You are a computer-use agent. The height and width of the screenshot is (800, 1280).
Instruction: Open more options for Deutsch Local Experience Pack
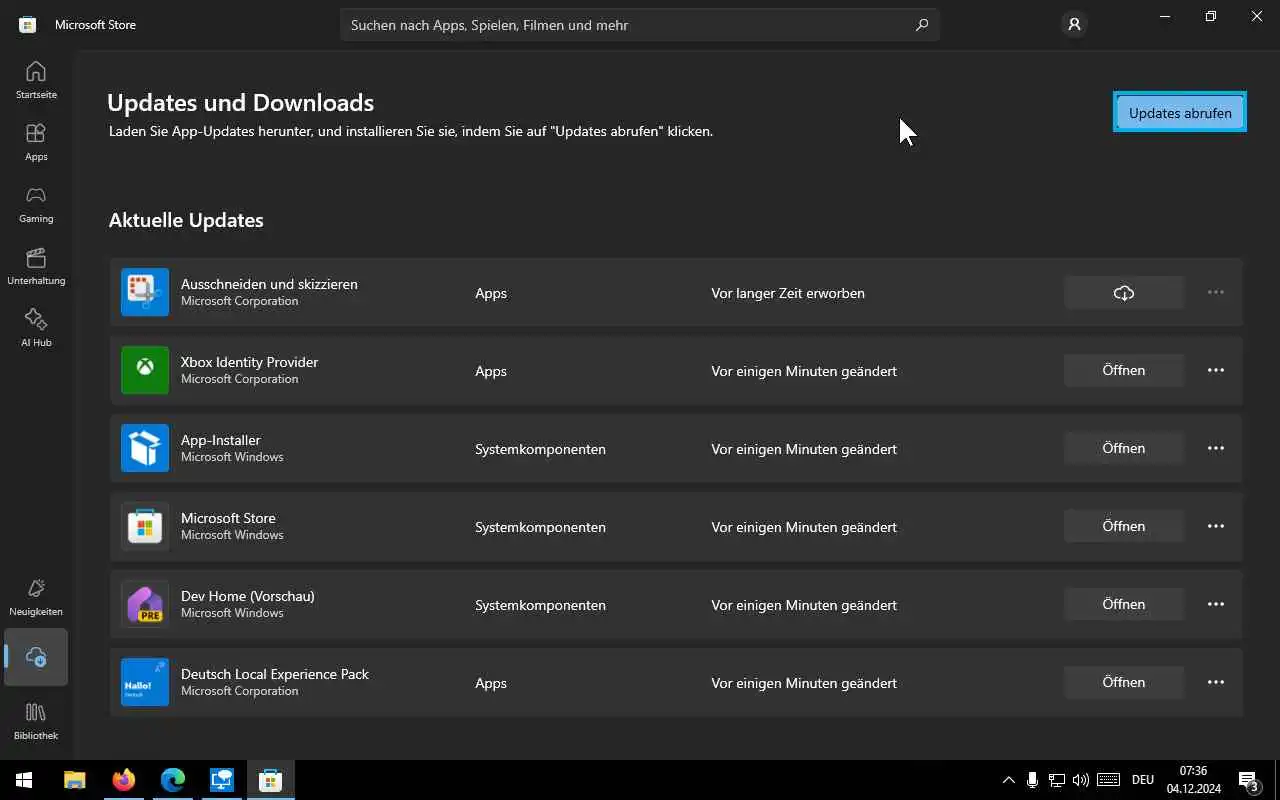(x=1216, y=682)
